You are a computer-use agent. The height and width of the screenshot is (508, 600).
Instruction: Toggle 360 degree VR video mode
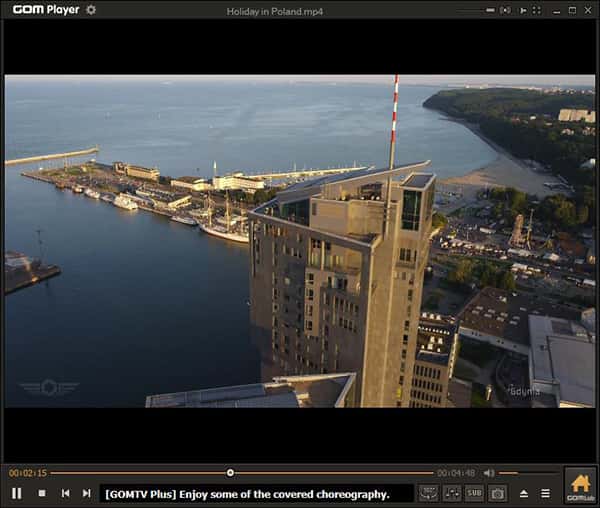coord(429,493)
